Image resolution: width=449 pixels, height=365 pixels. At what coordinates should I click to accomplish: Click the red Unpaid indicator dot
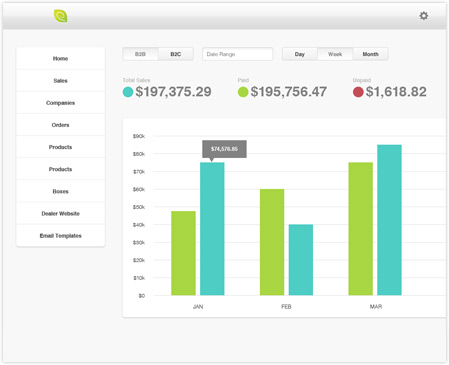point(358,92)
